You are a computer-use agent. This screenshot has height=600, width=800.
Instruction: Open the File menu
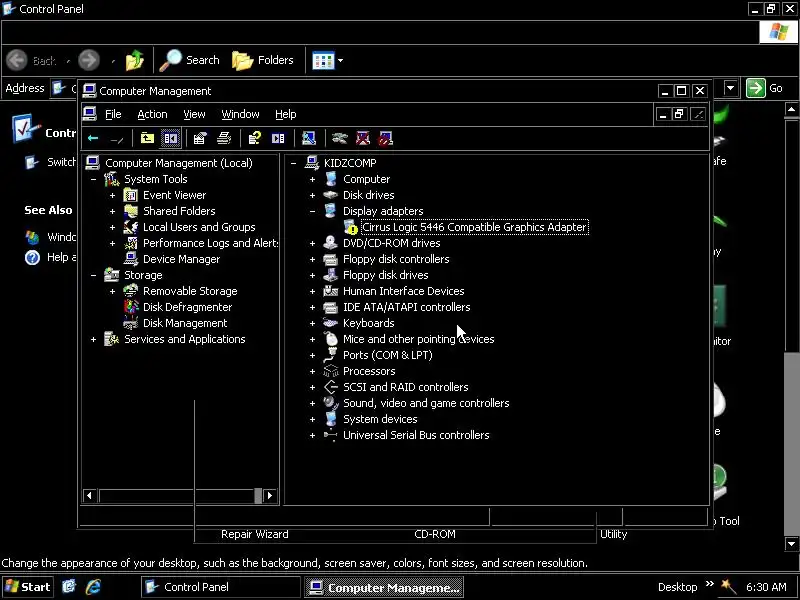click(113, 114)
